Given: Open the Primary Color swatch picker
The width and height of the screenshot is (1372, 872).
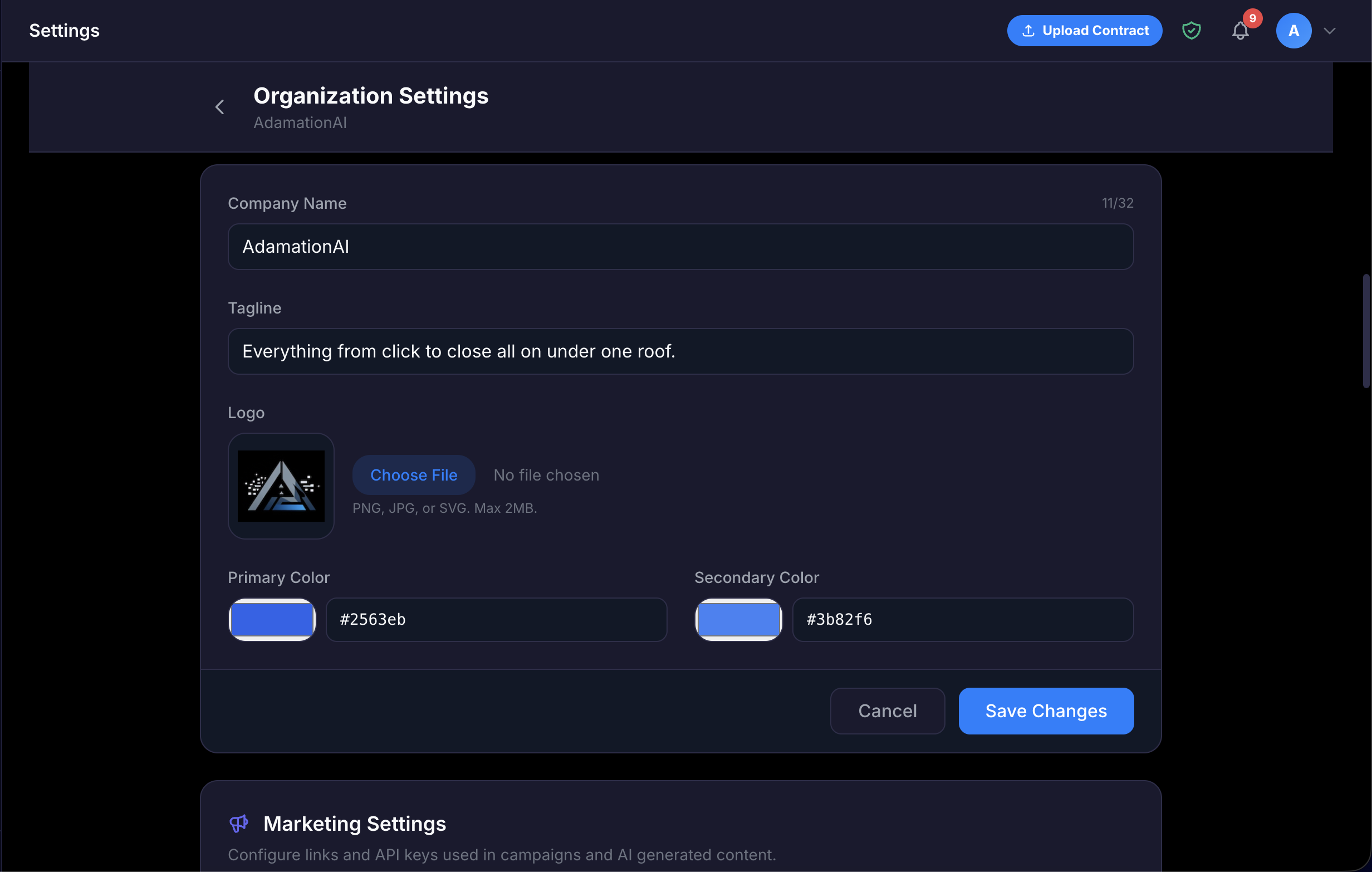Looking at the screenshot, I should tap(272, 620).
